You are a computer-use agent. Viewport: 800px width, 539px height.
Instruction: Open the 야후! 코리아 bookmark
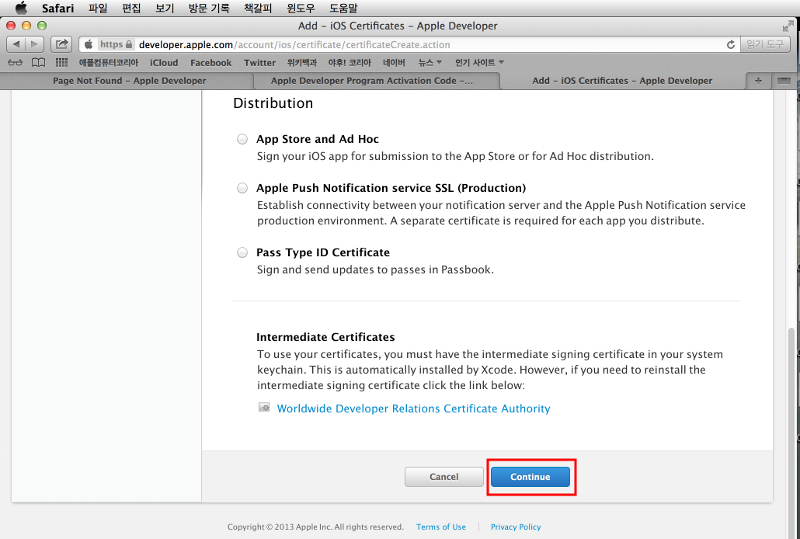coord(349,62)
